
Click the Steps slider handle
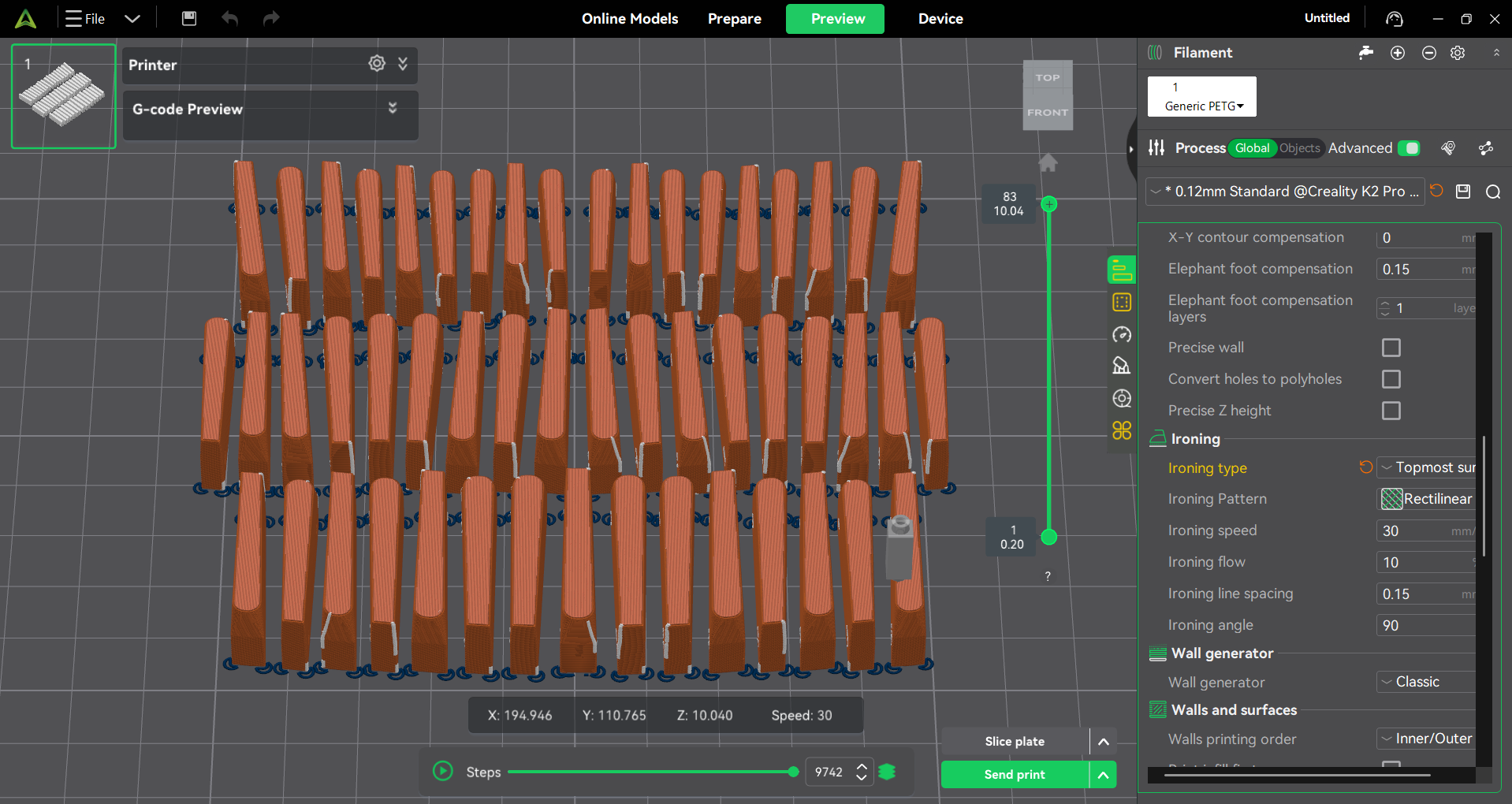pyautogui.click(x=793, y=772)
